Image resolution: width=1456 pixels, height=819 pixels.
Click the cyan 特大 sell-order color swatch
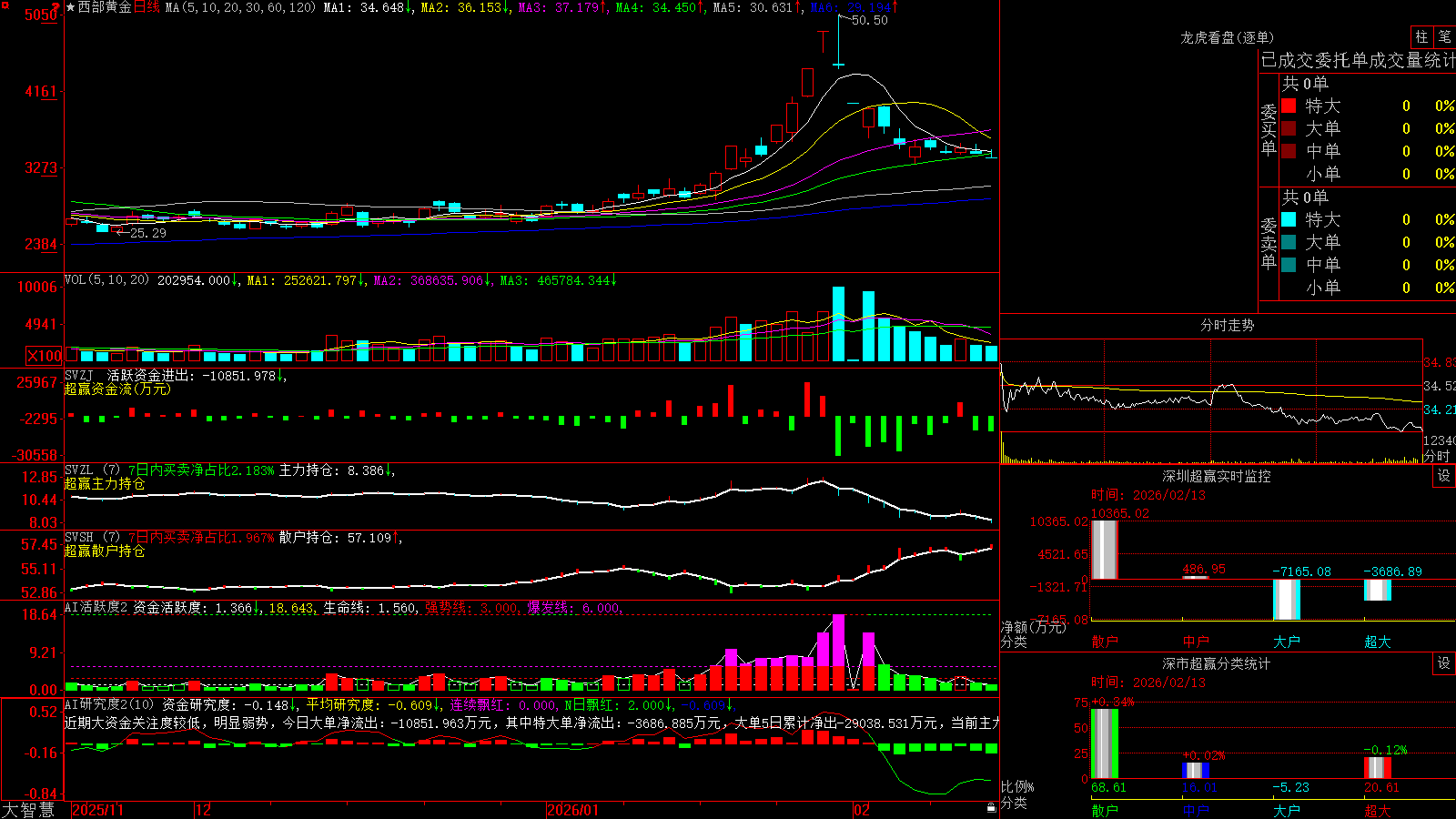[x=1289, y=219]
